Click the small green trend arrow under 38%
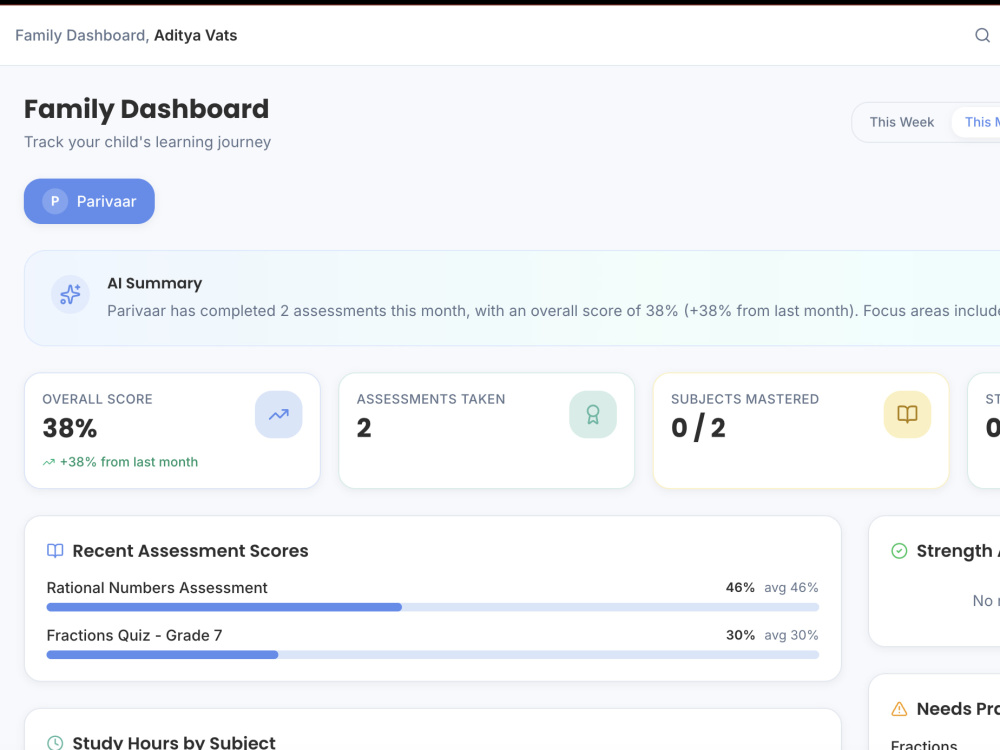The width and height of the screenshot is (1000, 750). pyautogui.click(x=48, y=462)
